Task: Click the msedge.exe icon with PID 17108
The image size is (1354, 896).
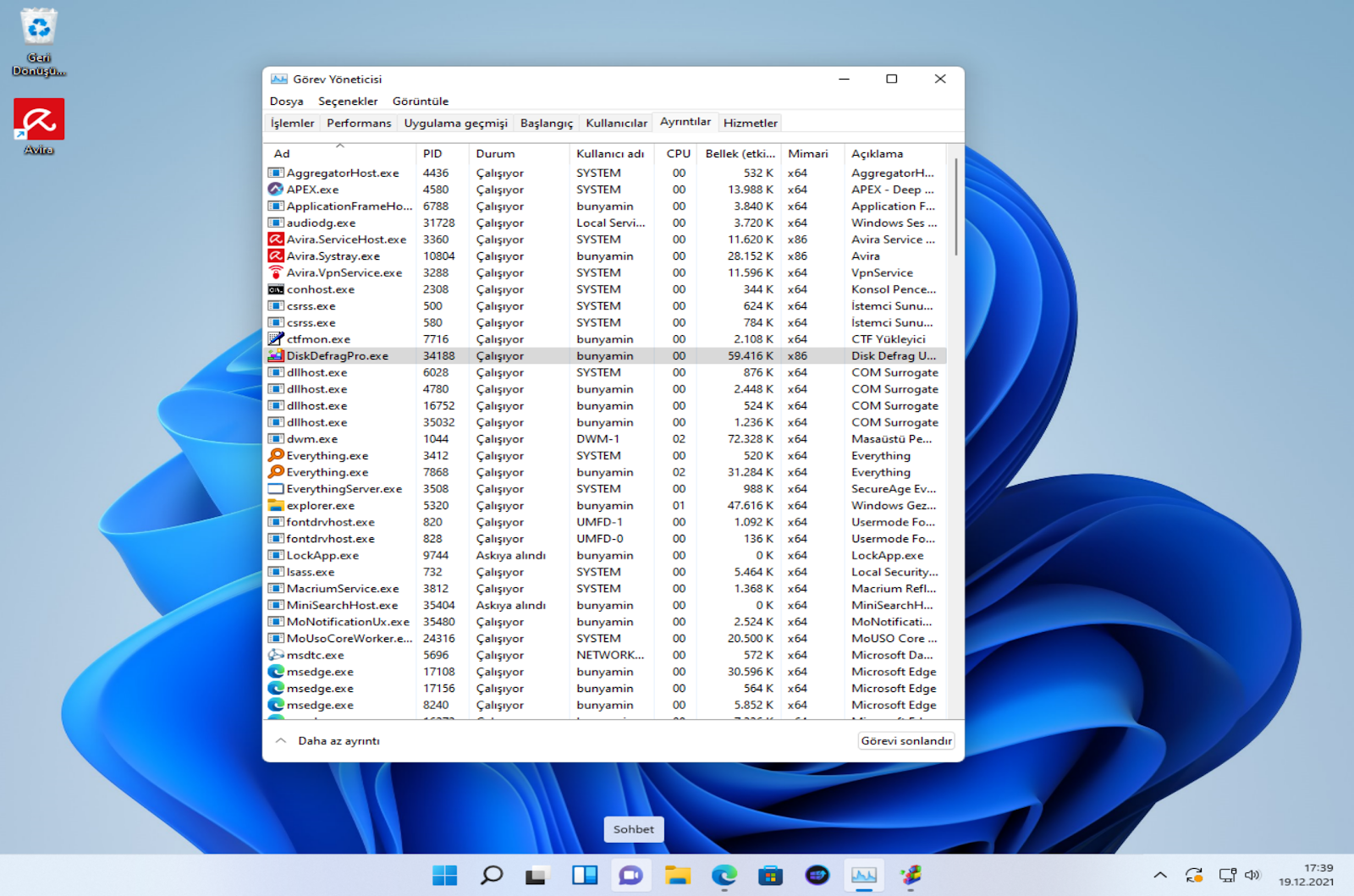Action: point(275,672)
